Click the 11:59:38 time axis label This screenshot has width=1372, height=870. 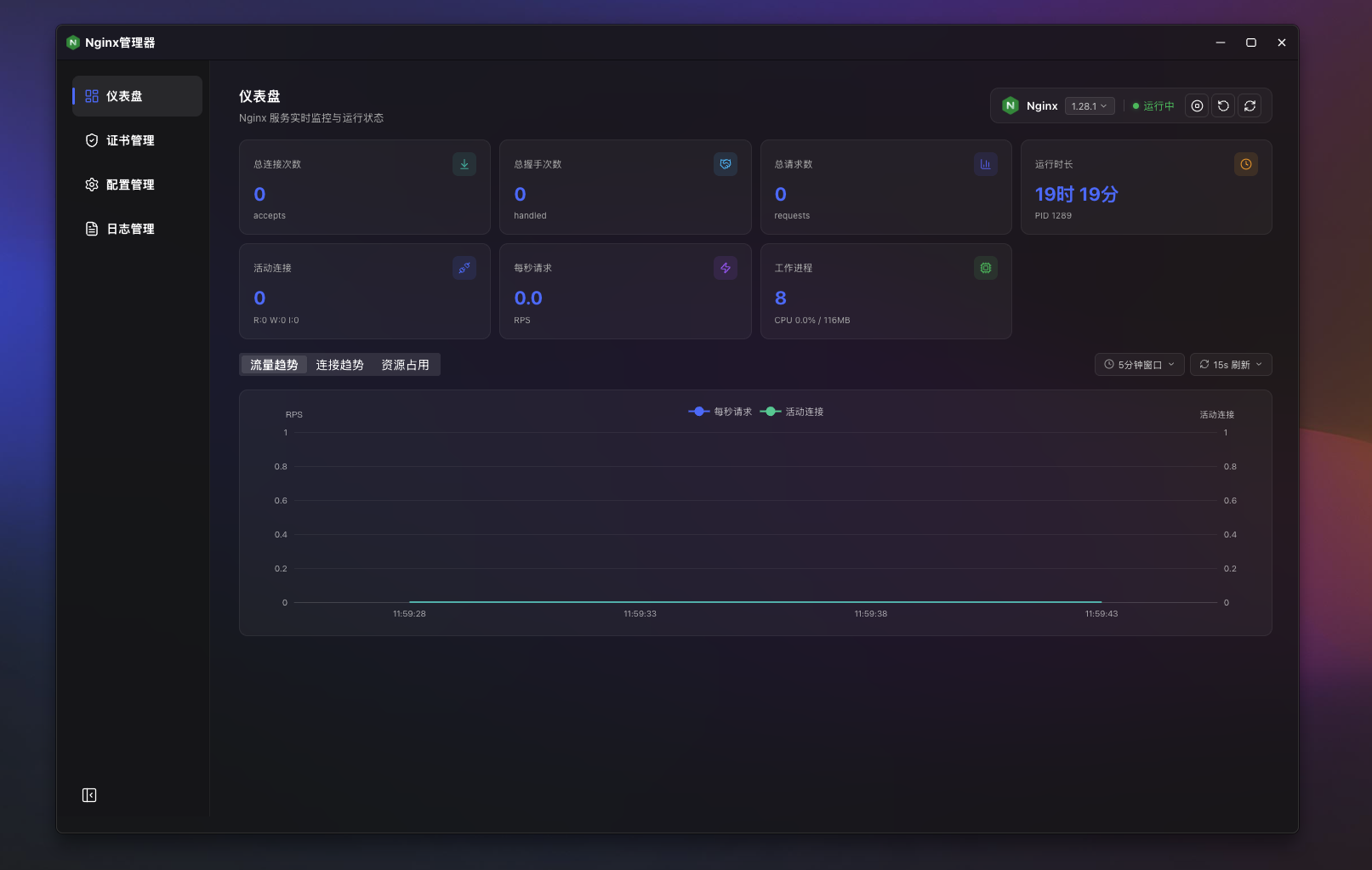(x=871, y=614)
